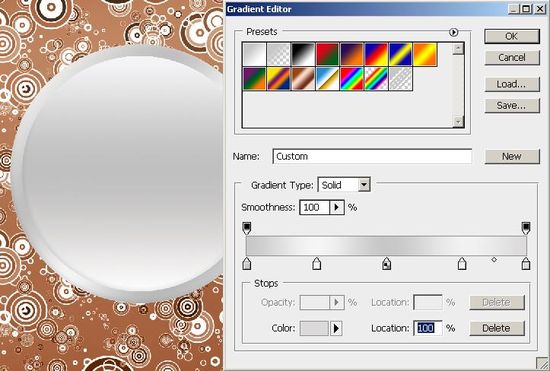Open the Smoothness slider arrow
This screenshot has width=550, height=371.
pos(337,207)
